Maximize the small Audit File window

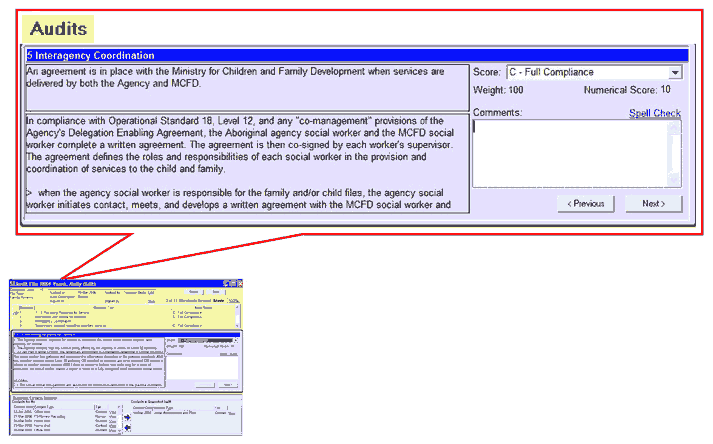coord(233,285)
